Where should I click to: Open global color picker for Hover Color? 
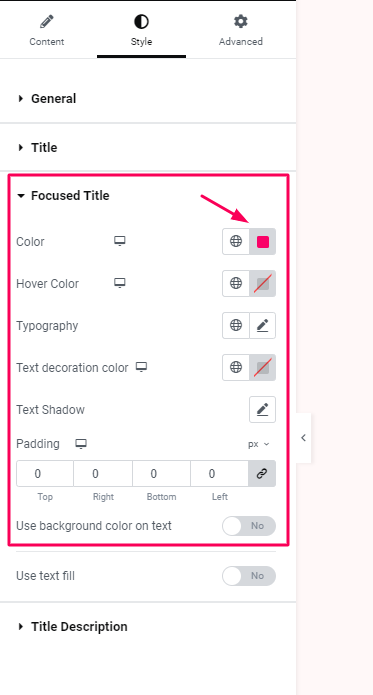coord(236,283)
